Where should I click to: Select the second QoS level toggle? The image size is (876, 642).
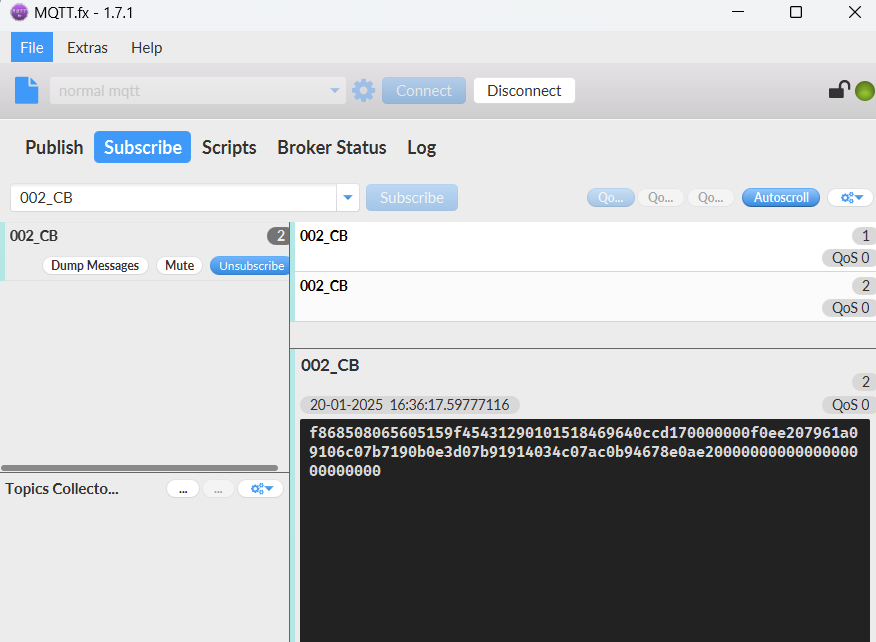(660, 197)
